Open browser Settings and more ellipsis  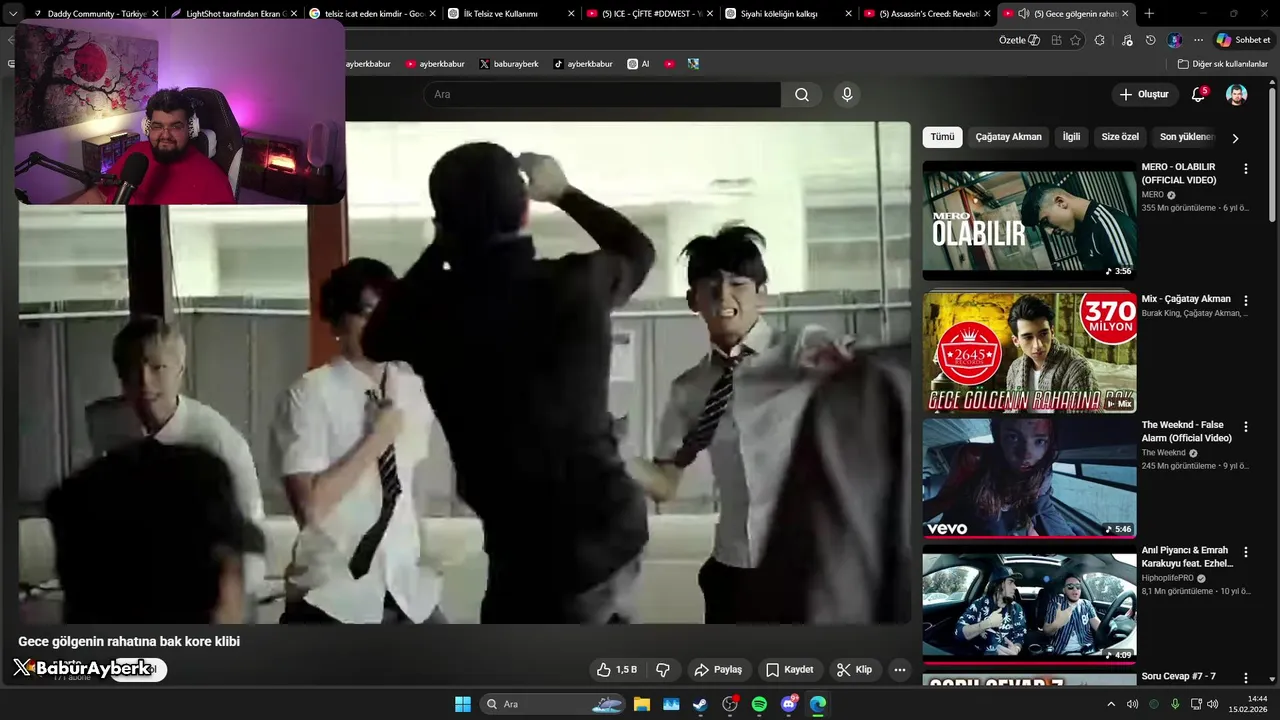1198,40
